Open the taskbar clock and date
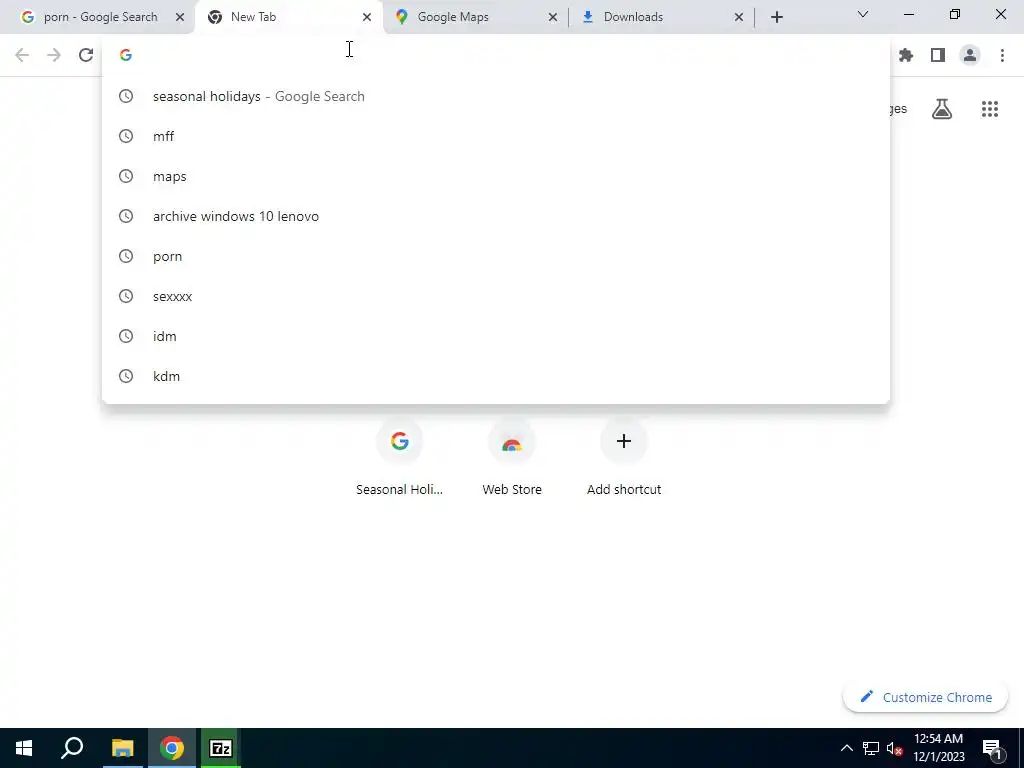Screen dimensions: 1024x768 [938, 748]
